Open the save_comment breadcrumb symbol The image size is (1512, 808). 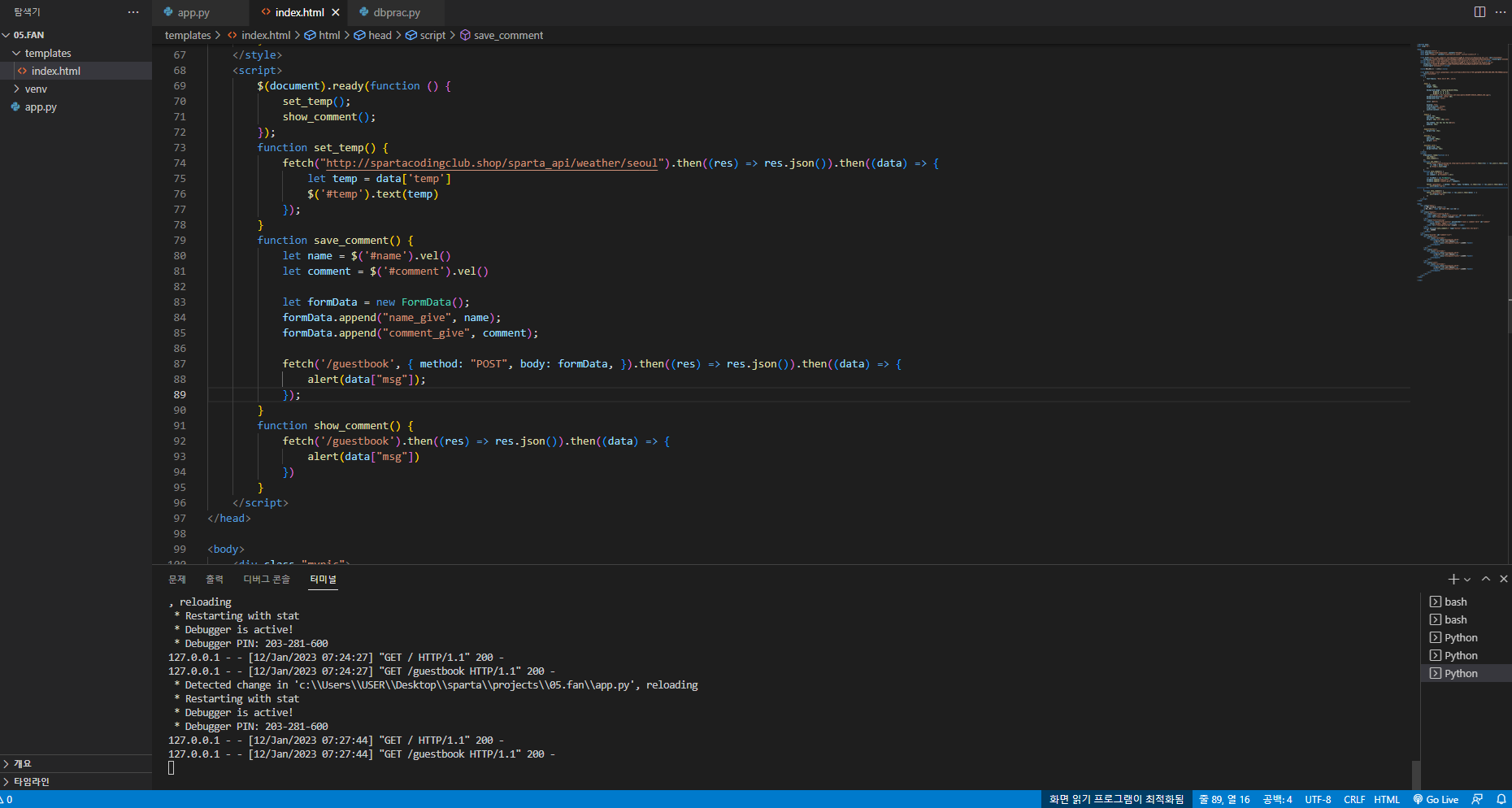tap(502, 35)
